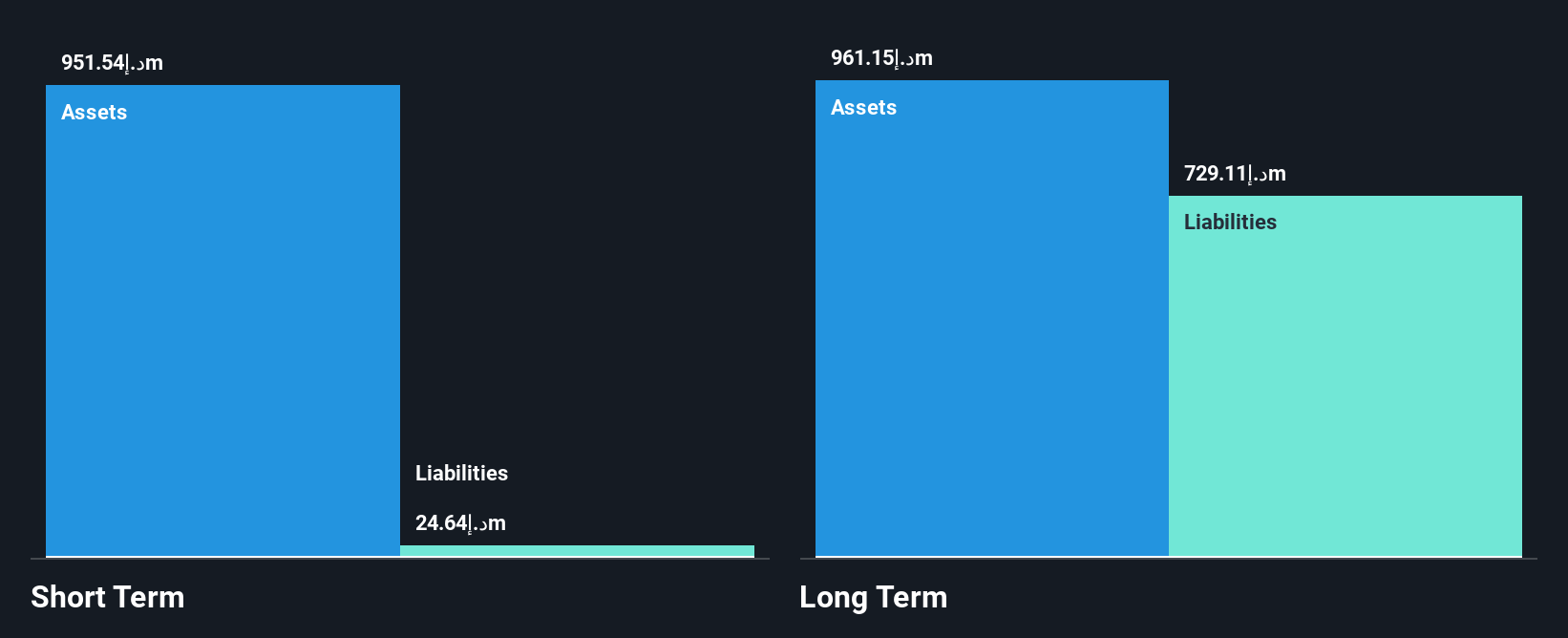Select the thin teal Short Term Liabilities bar

(577, 551)
